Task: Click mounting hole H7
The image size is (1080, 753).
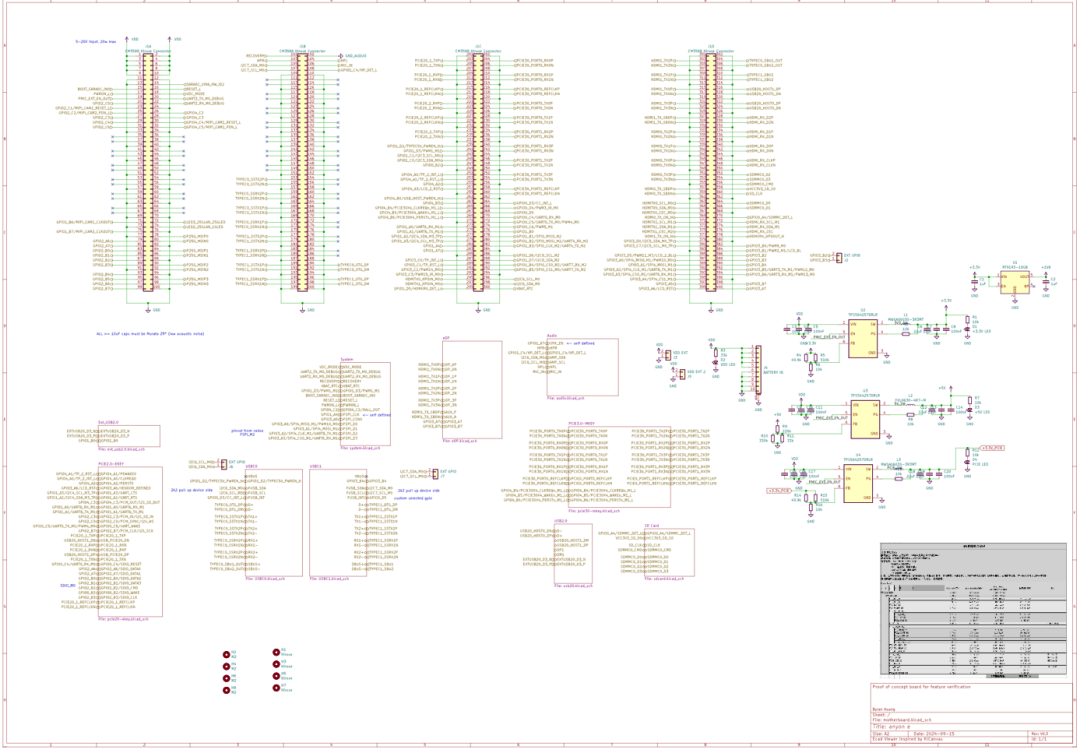Action: point(276,688)
